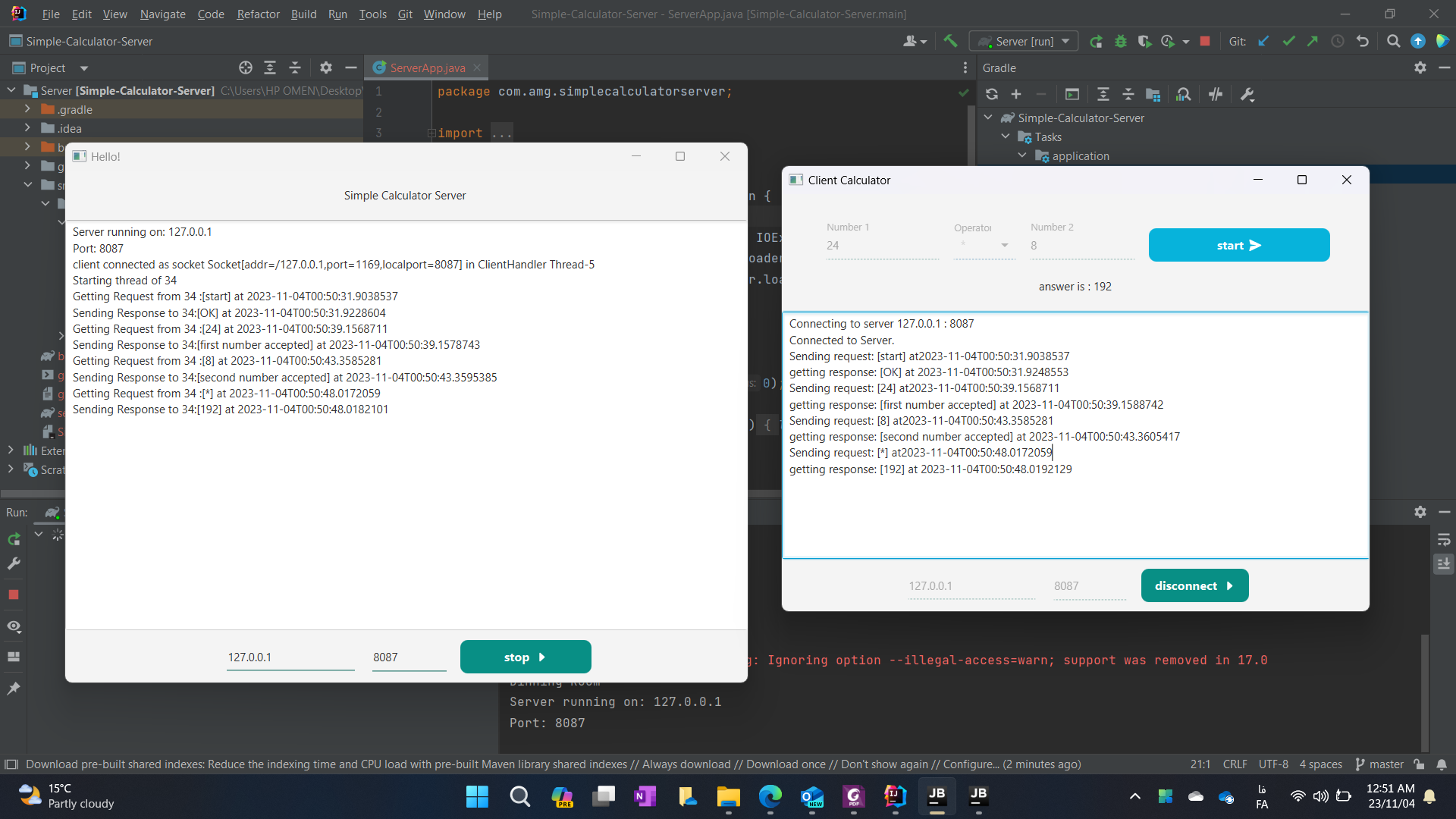Click Execute Gradle Task icon

(x=1072, y=94)
